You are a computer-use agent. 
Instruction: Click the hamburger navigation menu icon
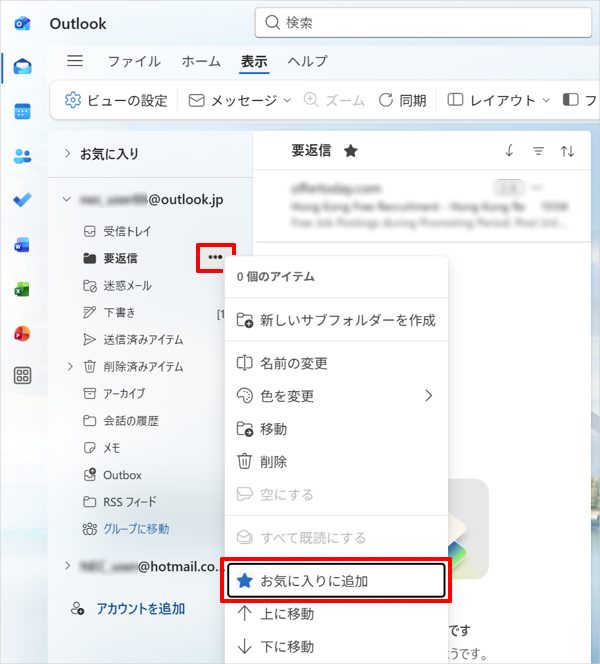pos(75,61)
